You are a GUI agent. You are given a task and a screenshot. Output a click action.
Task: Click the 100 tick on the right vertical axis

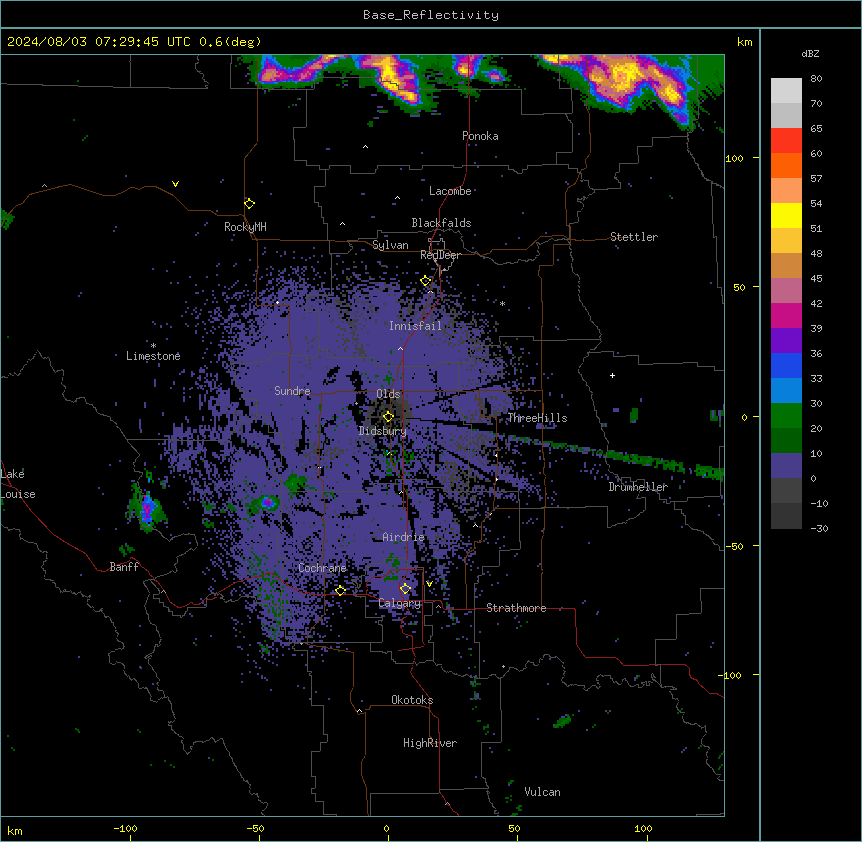(x=734, y=158)
